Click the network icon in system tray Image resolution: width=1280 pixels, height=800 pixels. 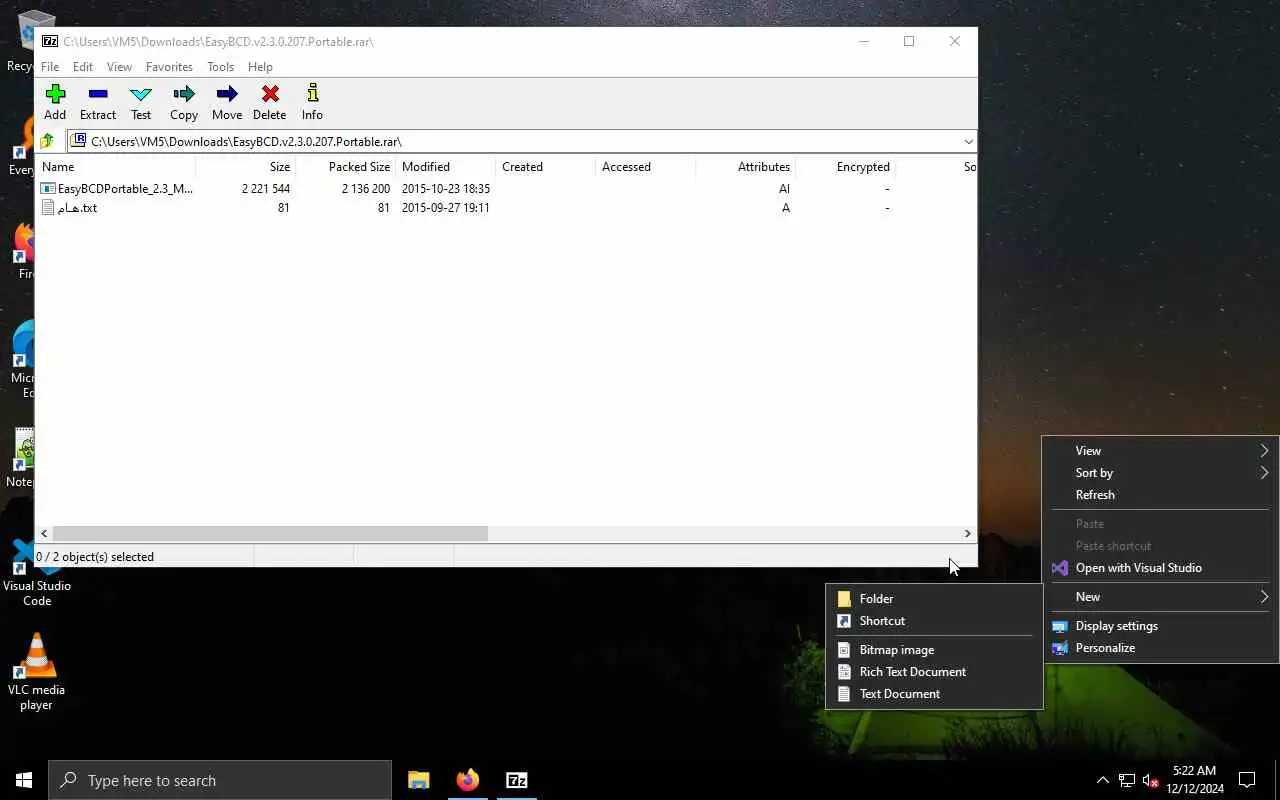[1126, 780]
